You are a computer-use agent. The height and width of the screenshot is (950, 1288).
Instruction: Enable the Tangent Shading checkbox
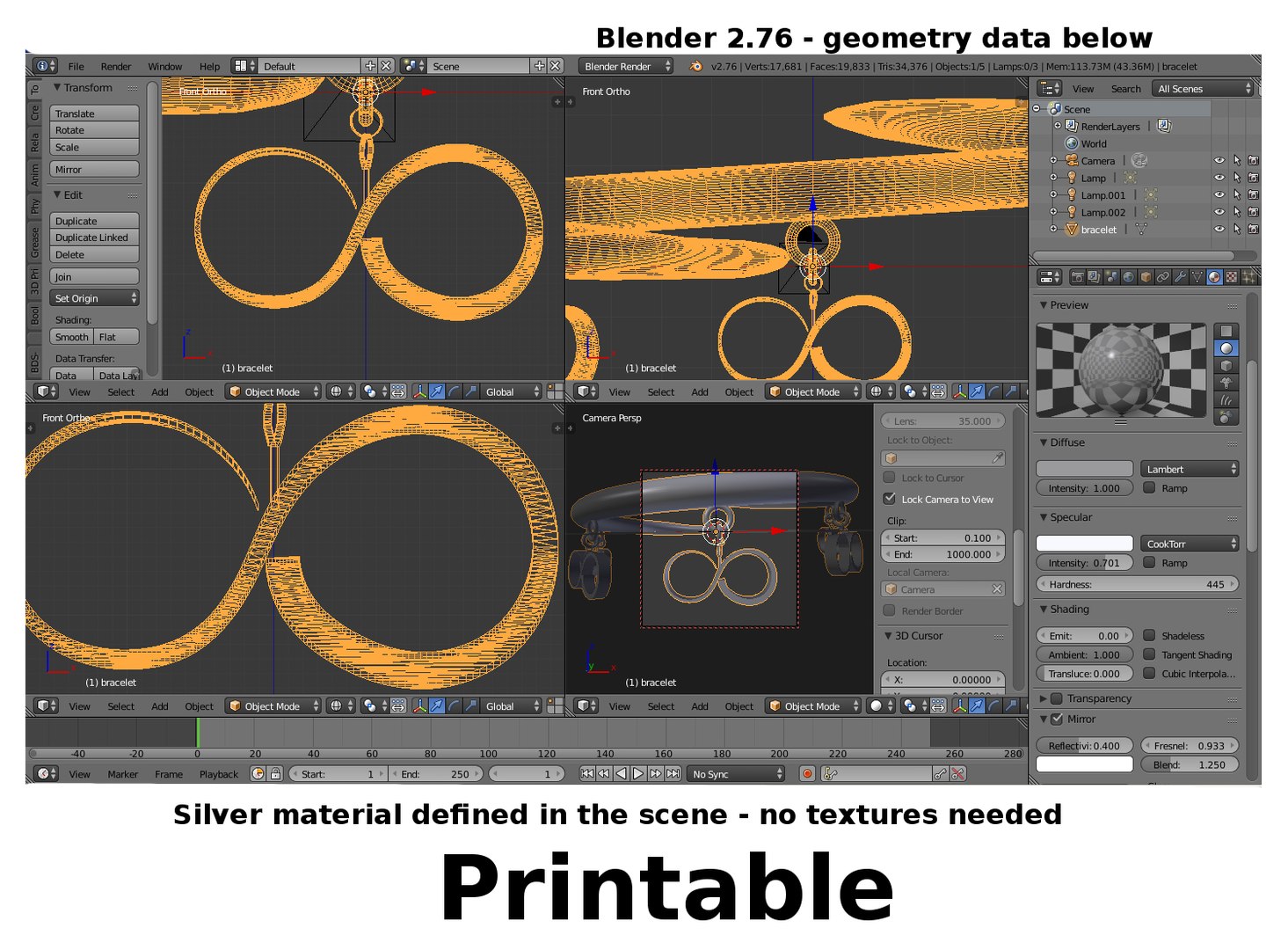[x=1149, y=654]
